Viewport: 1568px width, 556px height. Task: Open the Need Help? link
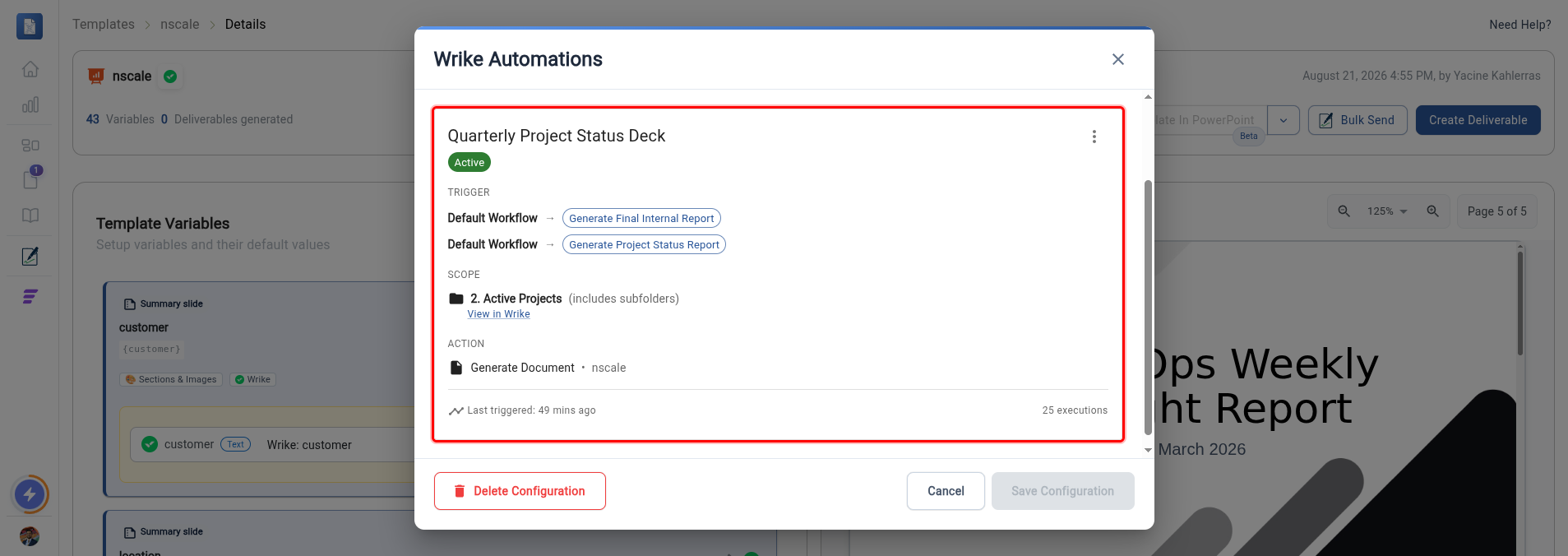point(1519,25)
